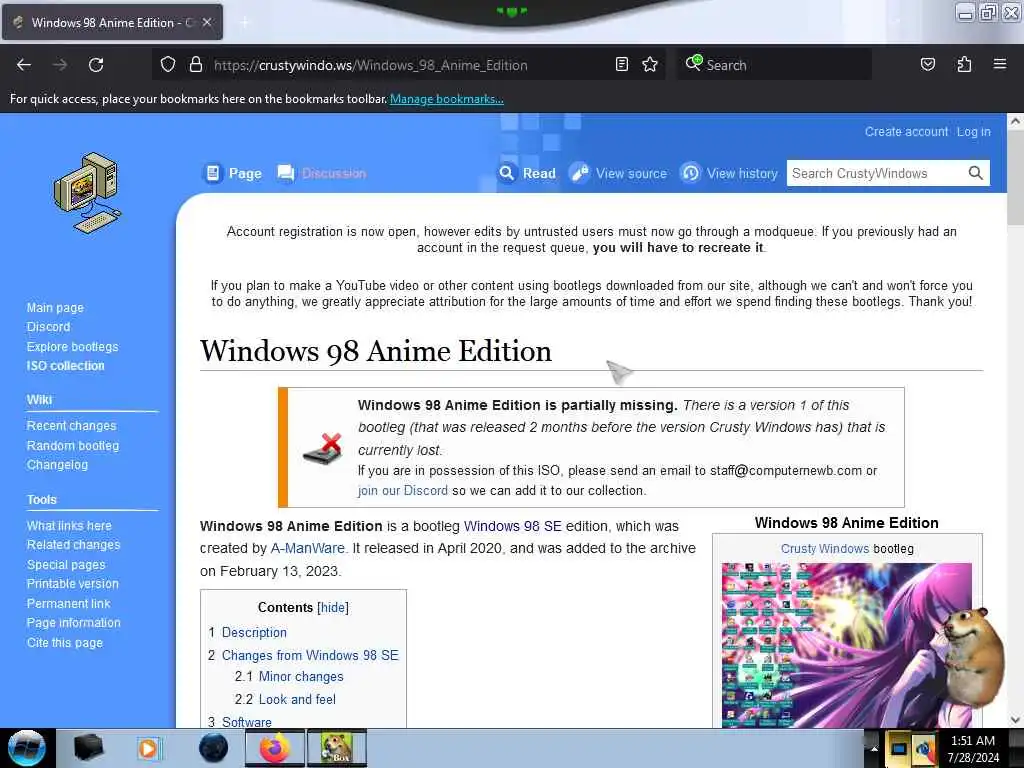Open Recent changes sidebar link
1024x768 pixels.
tap(71, 425)
